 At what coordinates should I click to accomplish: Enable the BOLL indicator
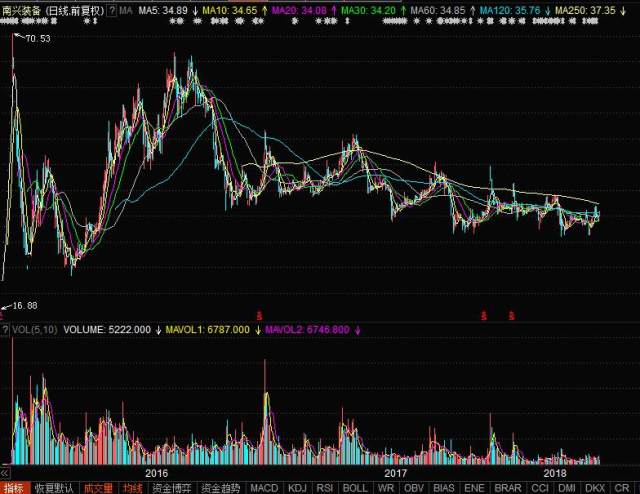click(x=355, y=487)
